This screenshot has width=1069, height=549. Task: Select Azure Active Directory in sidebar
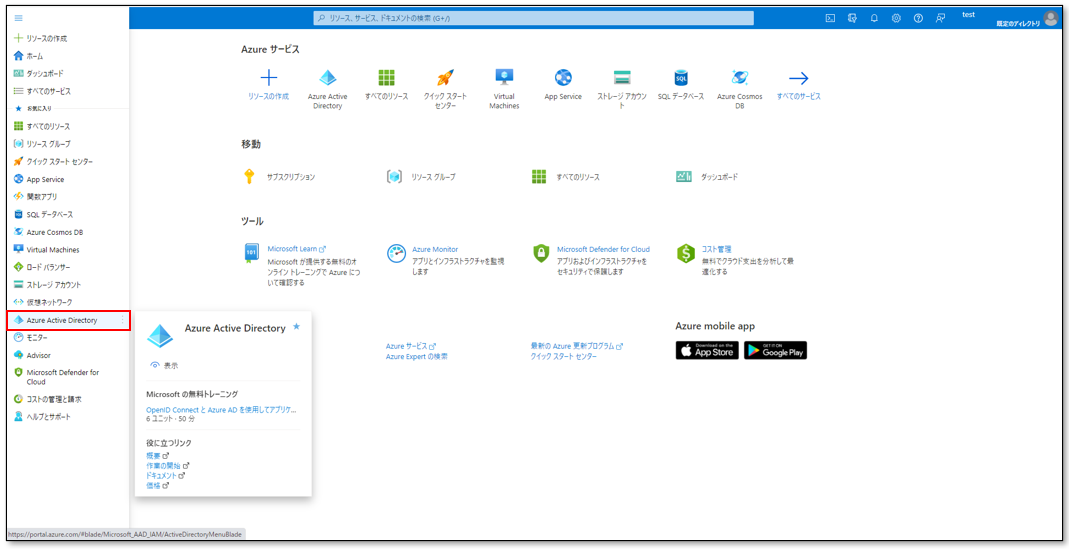(x=62, y=320)
